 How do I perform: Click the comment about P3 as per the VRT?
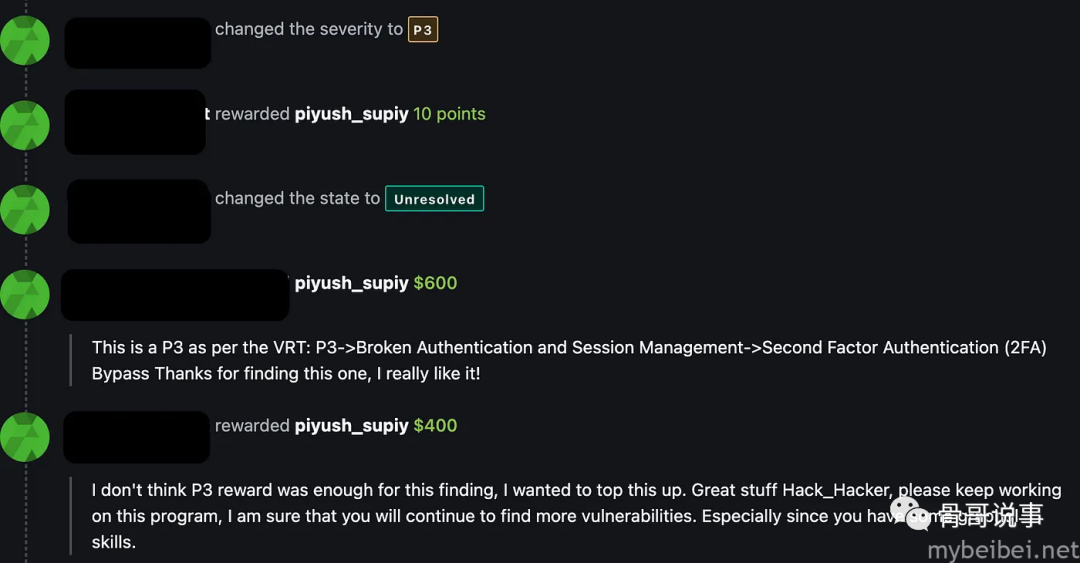tap(569, 360)
